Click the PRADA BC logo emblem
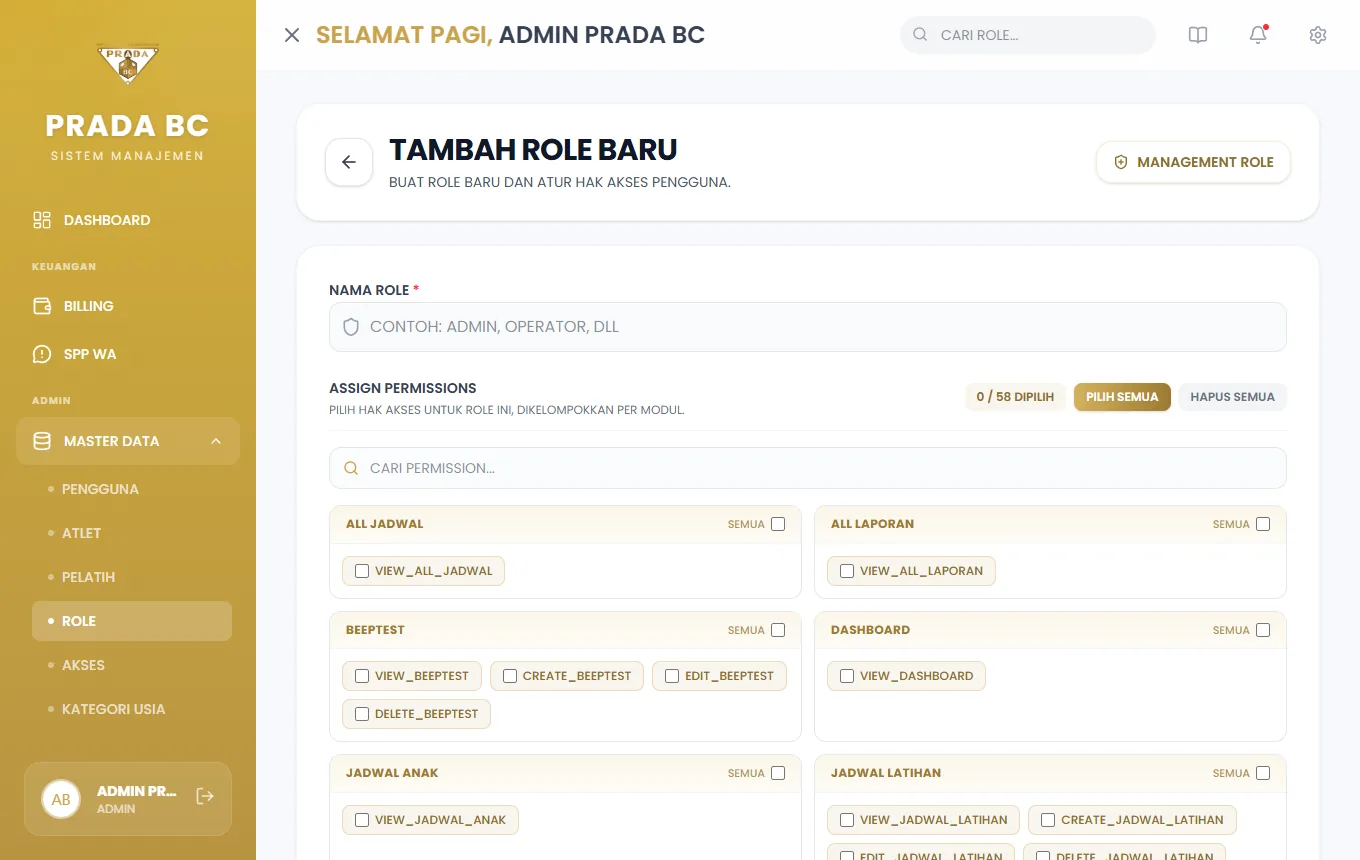 [x=128, y=65]
